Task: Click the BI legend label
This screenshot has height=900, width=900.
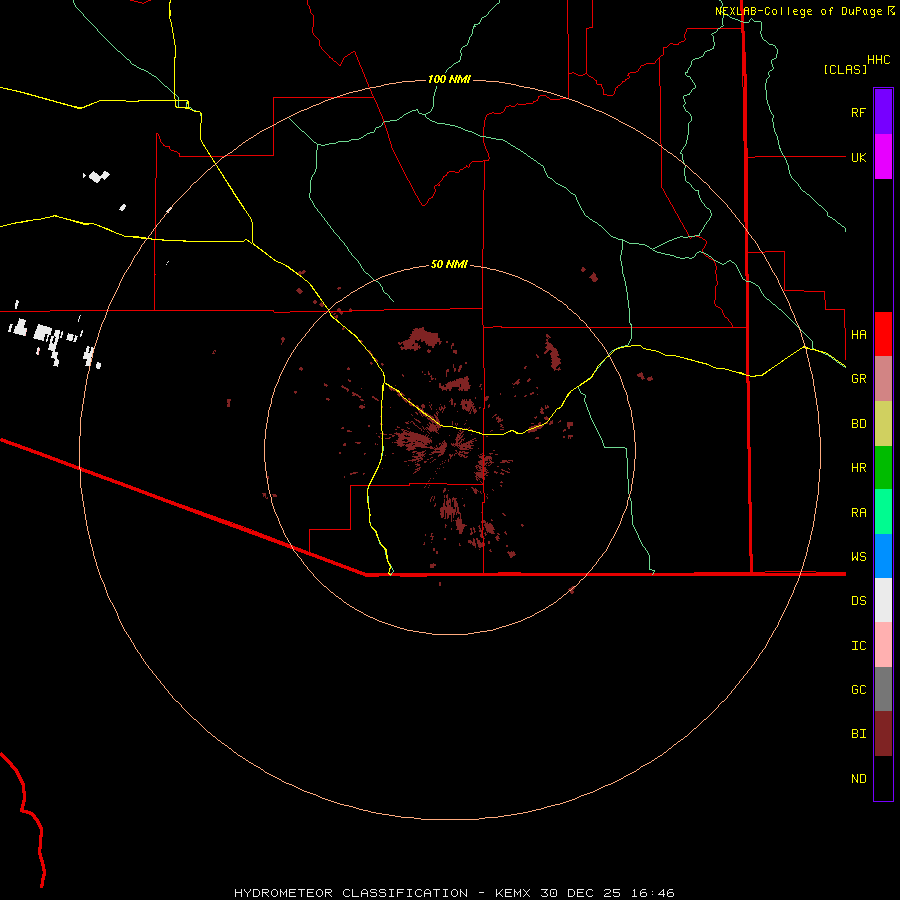Action: (x=858, y=734)
